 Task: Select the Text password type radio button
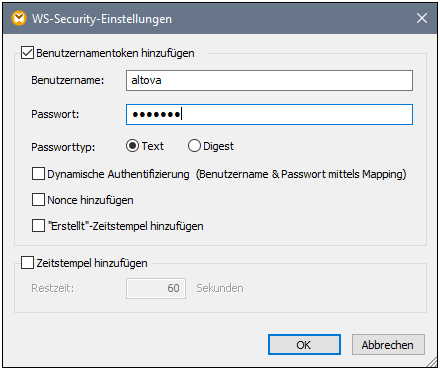132,146
